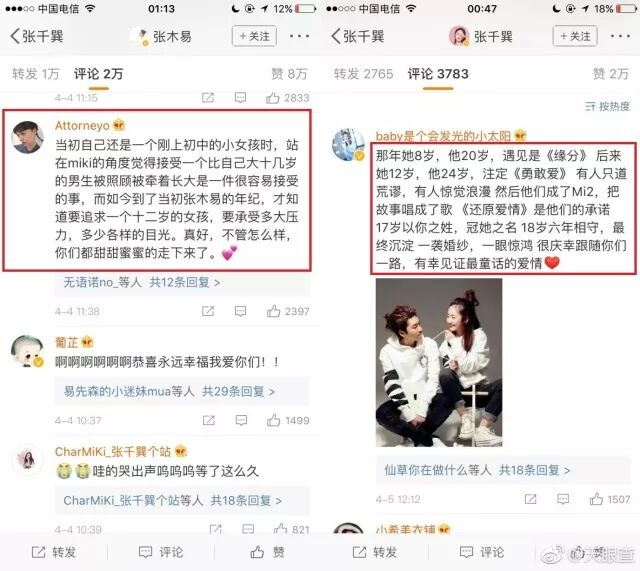Follow 张木易 with the +关注 button
The height and width of the screenshot is (571, 640).
(254, 36)
